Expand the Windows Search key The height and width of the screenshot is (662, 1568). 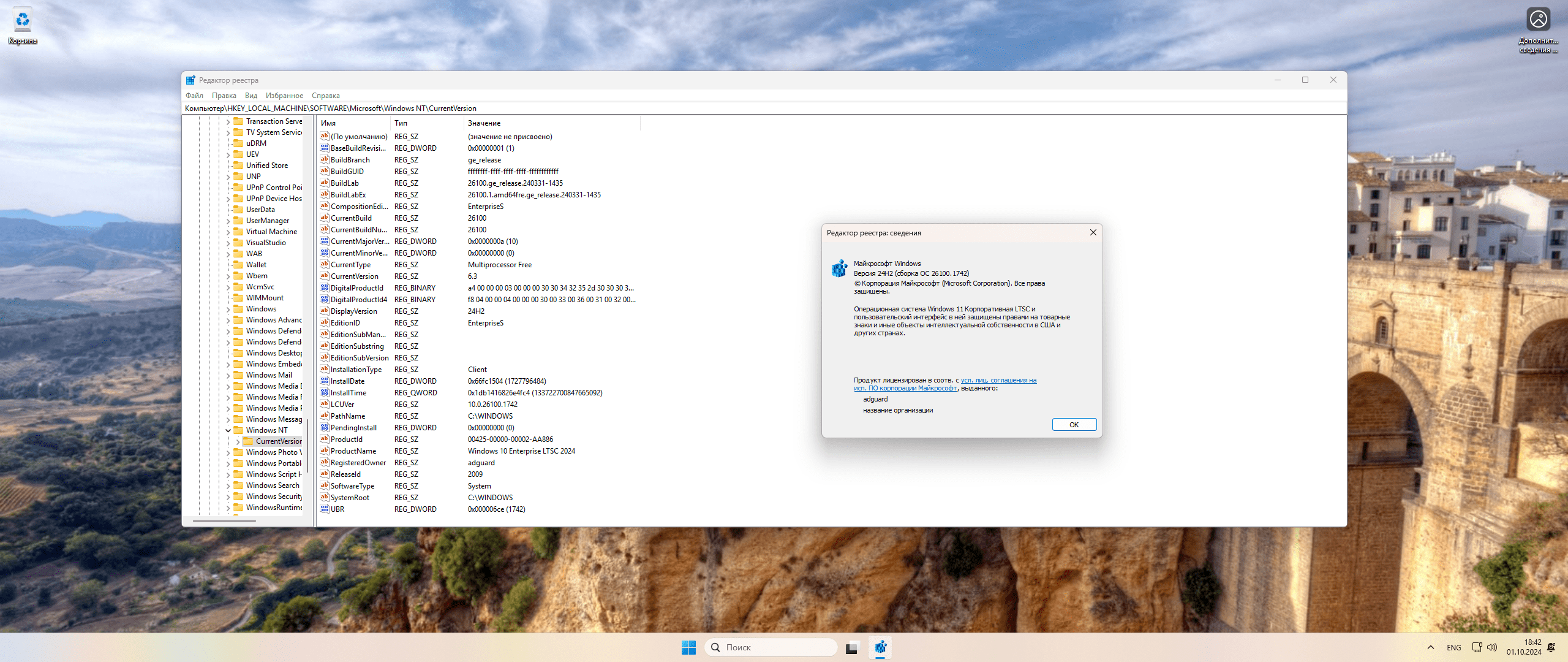228,485
